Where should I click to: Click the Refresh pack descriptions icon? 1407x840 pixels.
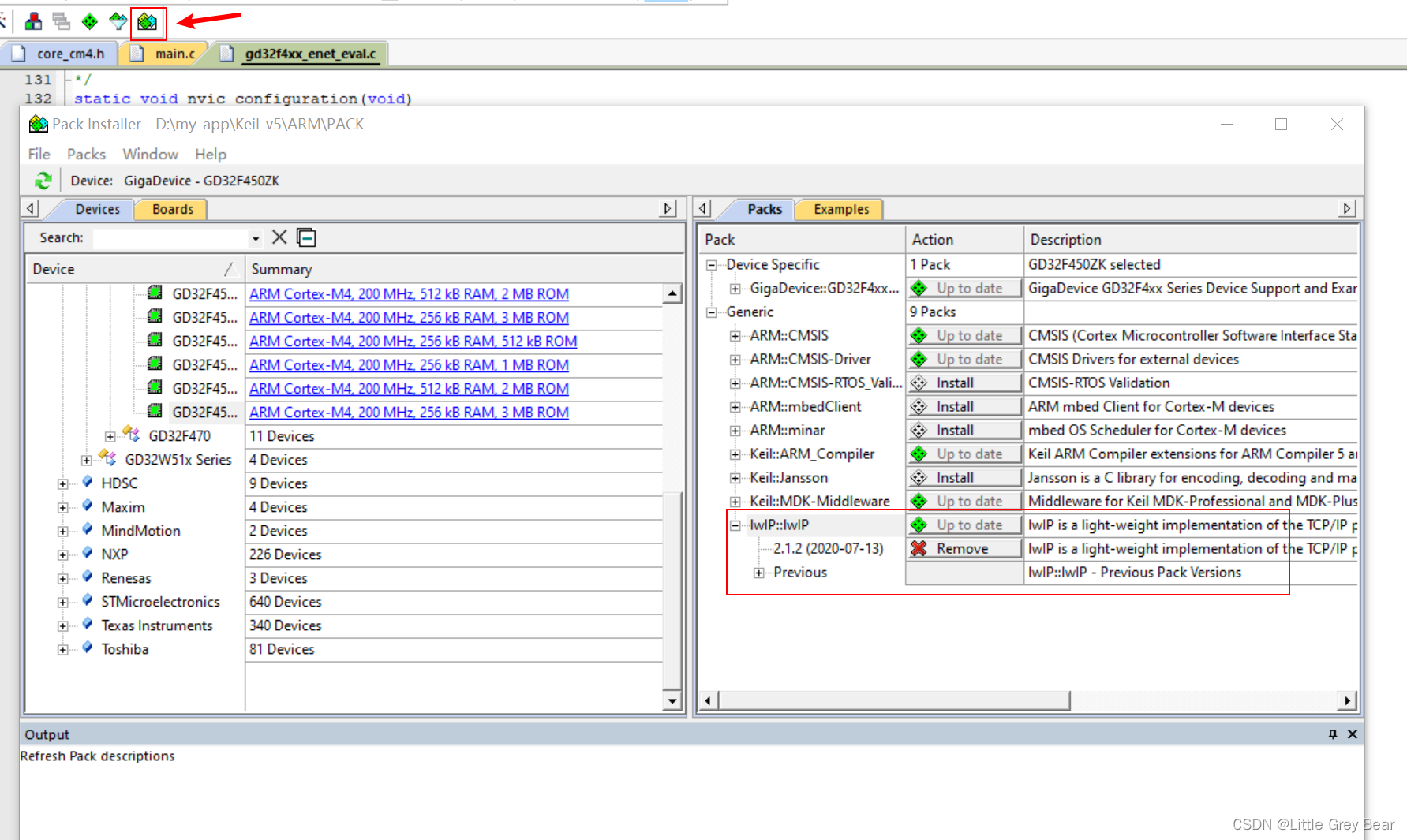(x=43, y=181)
